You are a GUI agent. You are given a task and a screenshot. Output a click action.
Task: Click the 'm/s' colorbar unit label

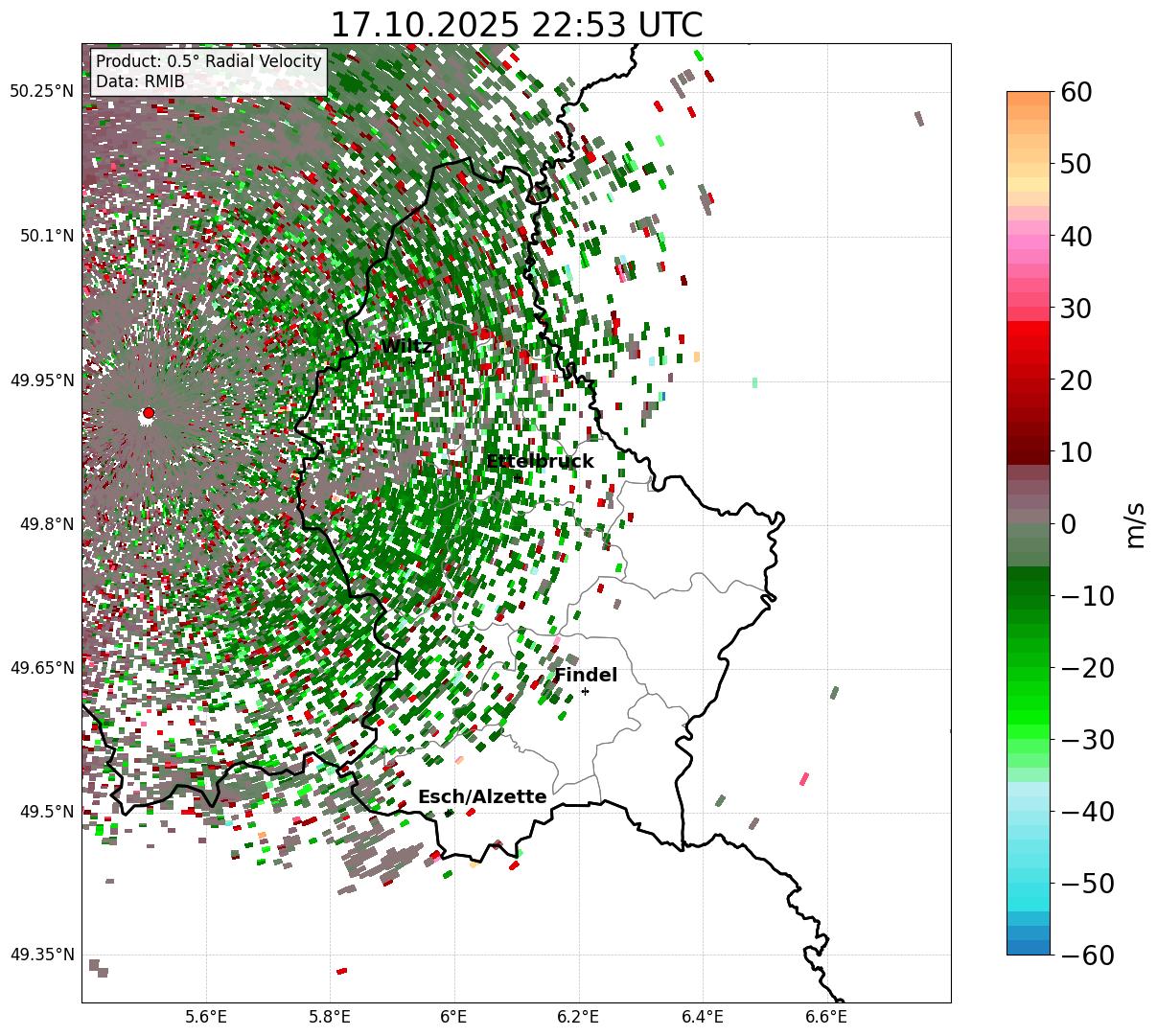[1136, 523]
